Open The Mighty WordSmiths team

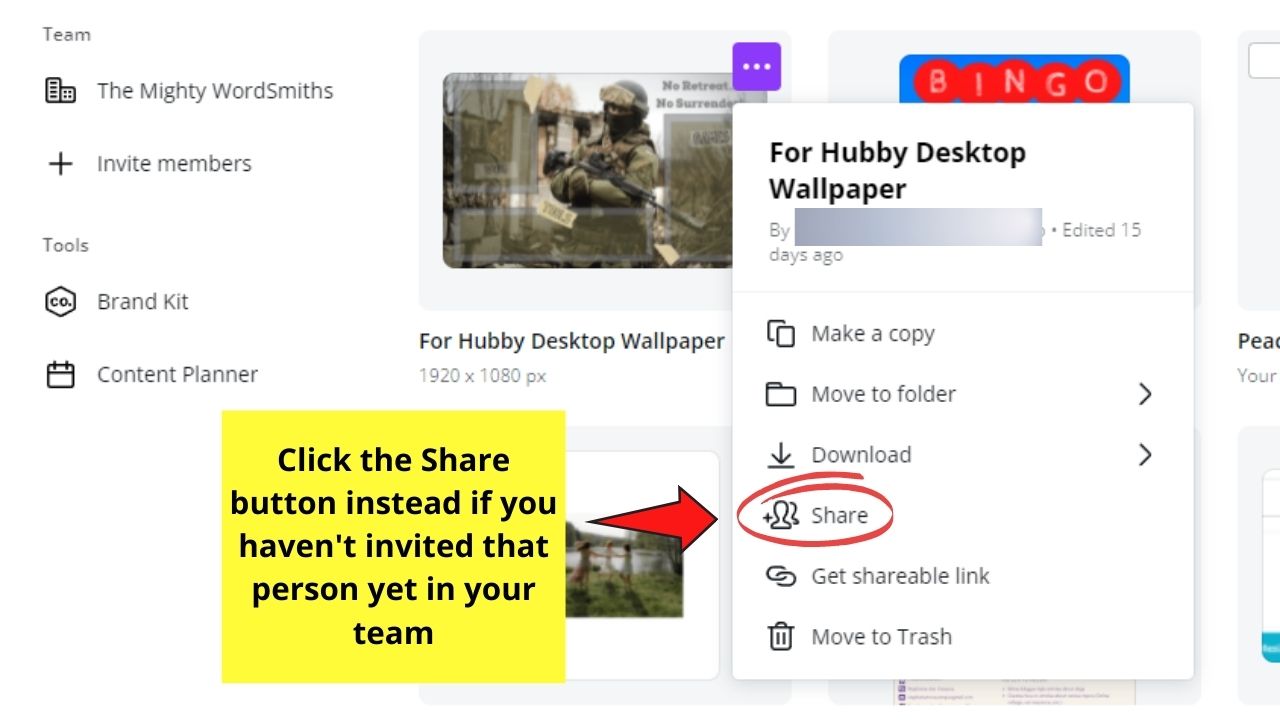pos(189,91)
